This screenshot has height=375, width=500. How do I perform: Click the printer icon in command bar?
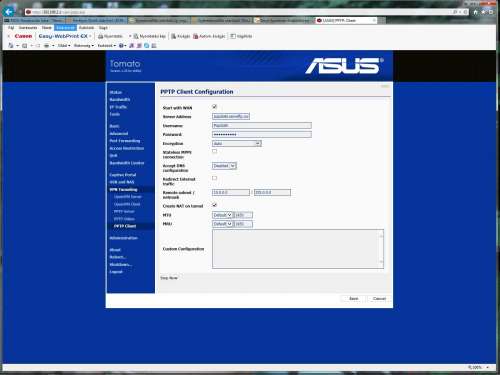pyautogui.click(x=46, y=45)
